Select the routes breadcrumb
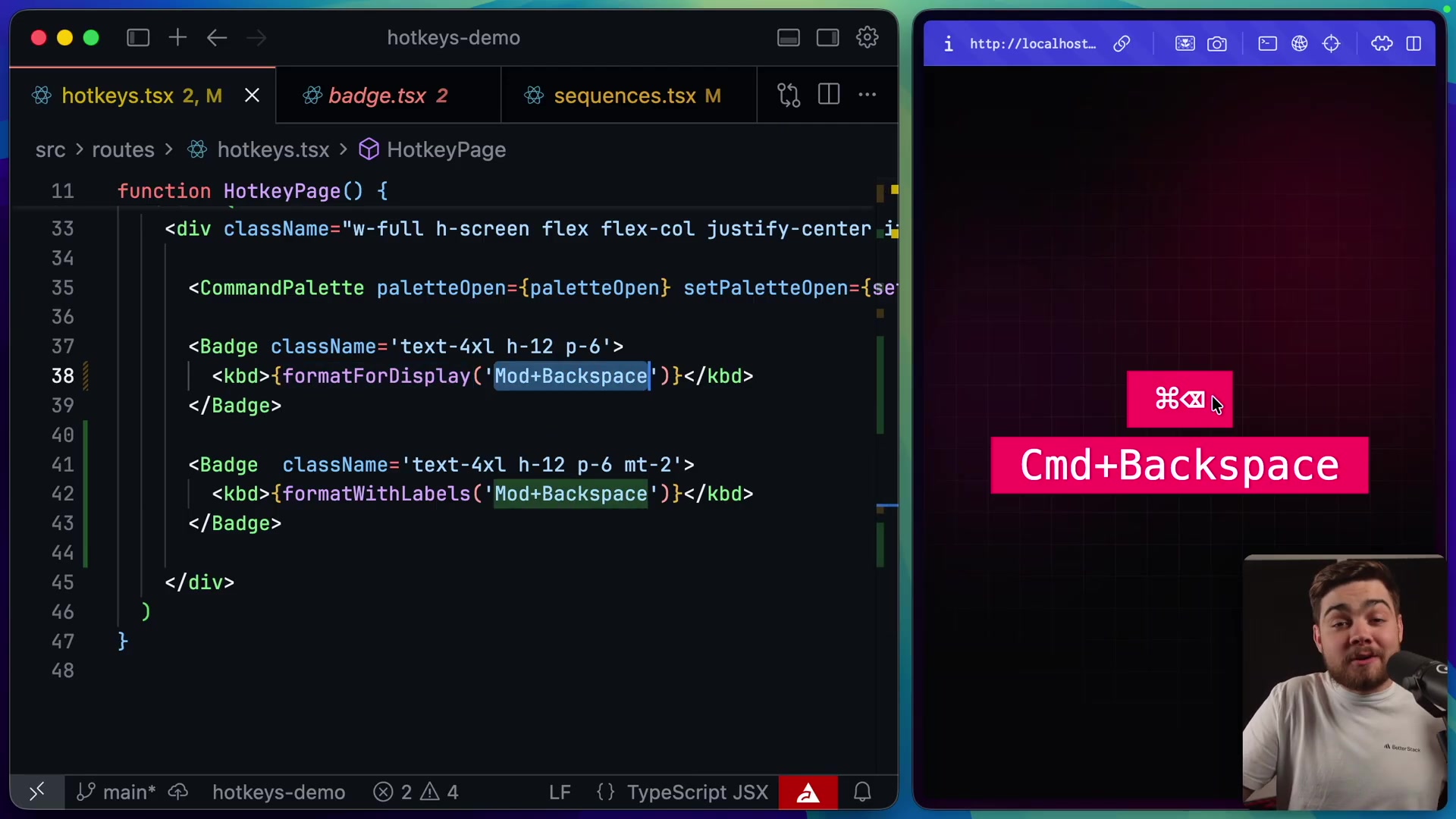Screen dimensions: 1456x819 pos(123,150)
